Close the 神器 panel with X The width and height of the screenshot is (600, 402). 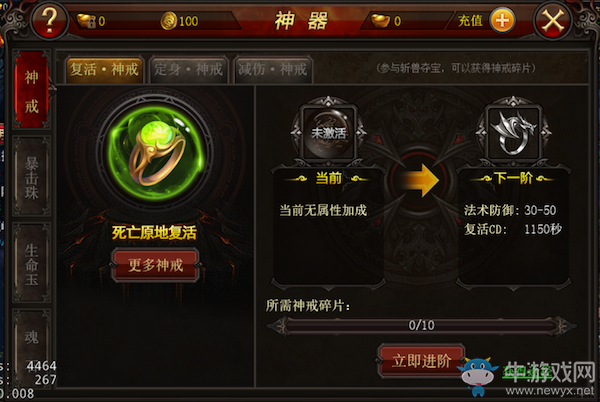click(553, 20)
